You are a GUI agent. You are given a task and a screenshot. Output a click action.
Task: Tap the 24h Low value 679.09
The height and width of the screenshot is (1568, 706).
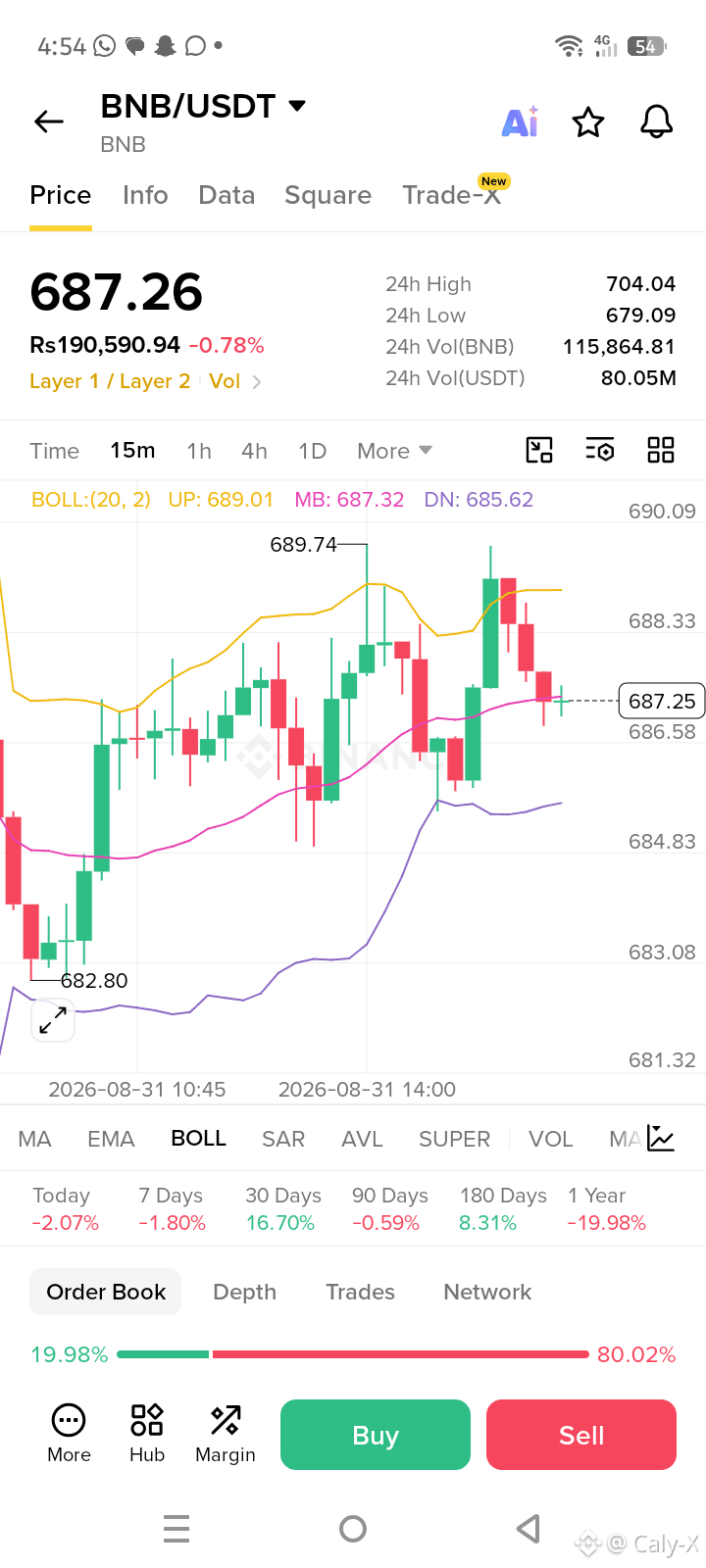pos(640,316)
